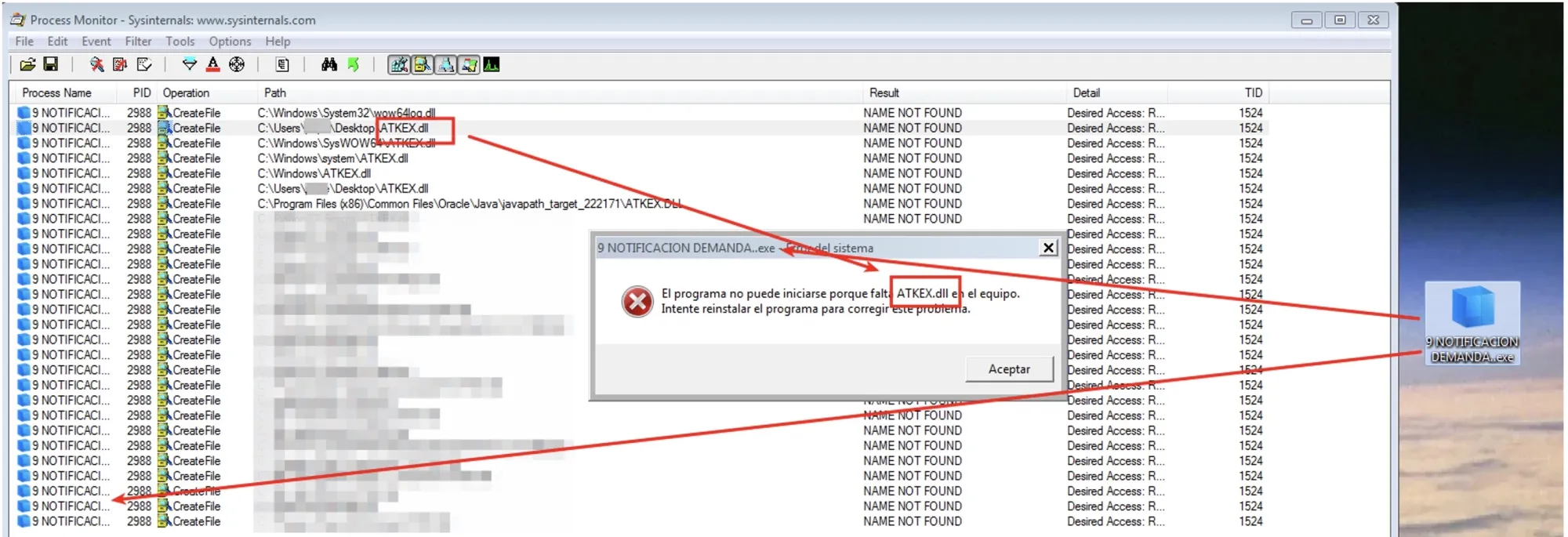Open the Edit menu
Viewport: 1568px width, 537px height.
(x=57, y=42)
